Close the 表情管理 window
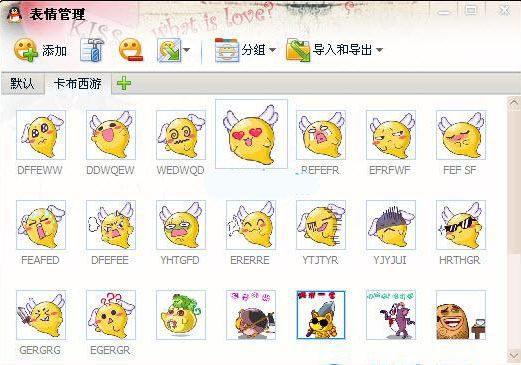Image resolution: width=521 pixels, height=365 pixels. coord(504,11)
